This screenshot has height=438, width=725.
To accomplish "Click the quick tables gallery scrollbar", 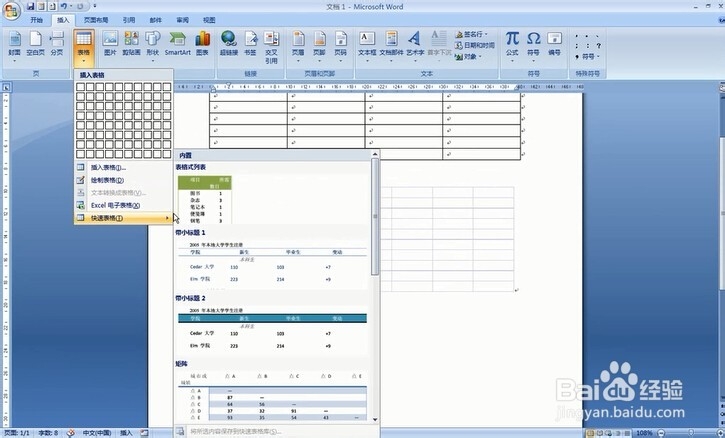I will point(375,216).
